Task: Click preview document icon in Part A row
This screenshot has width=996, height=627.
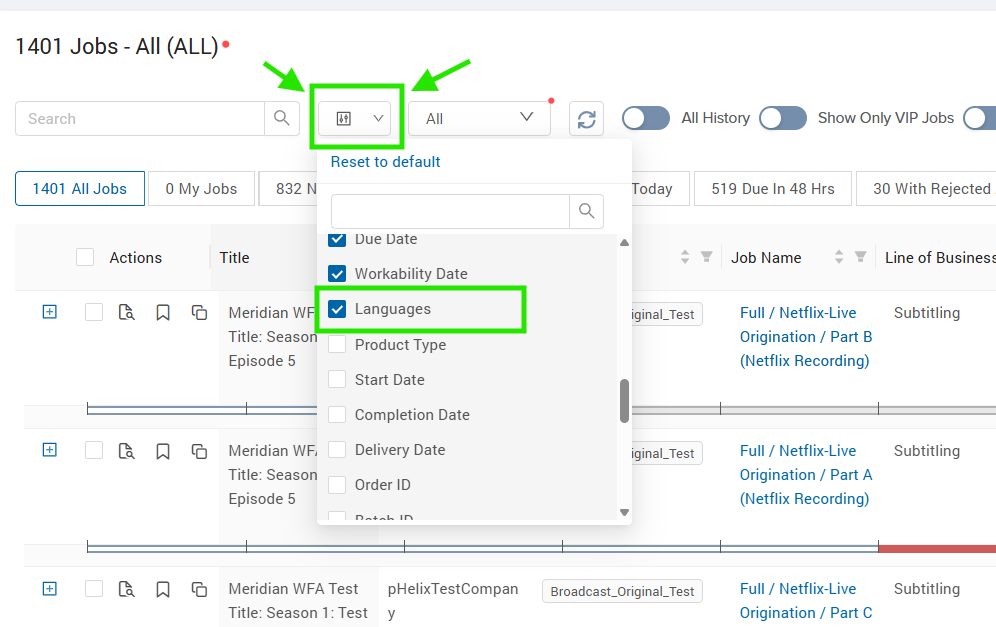Action: point(126,451)
